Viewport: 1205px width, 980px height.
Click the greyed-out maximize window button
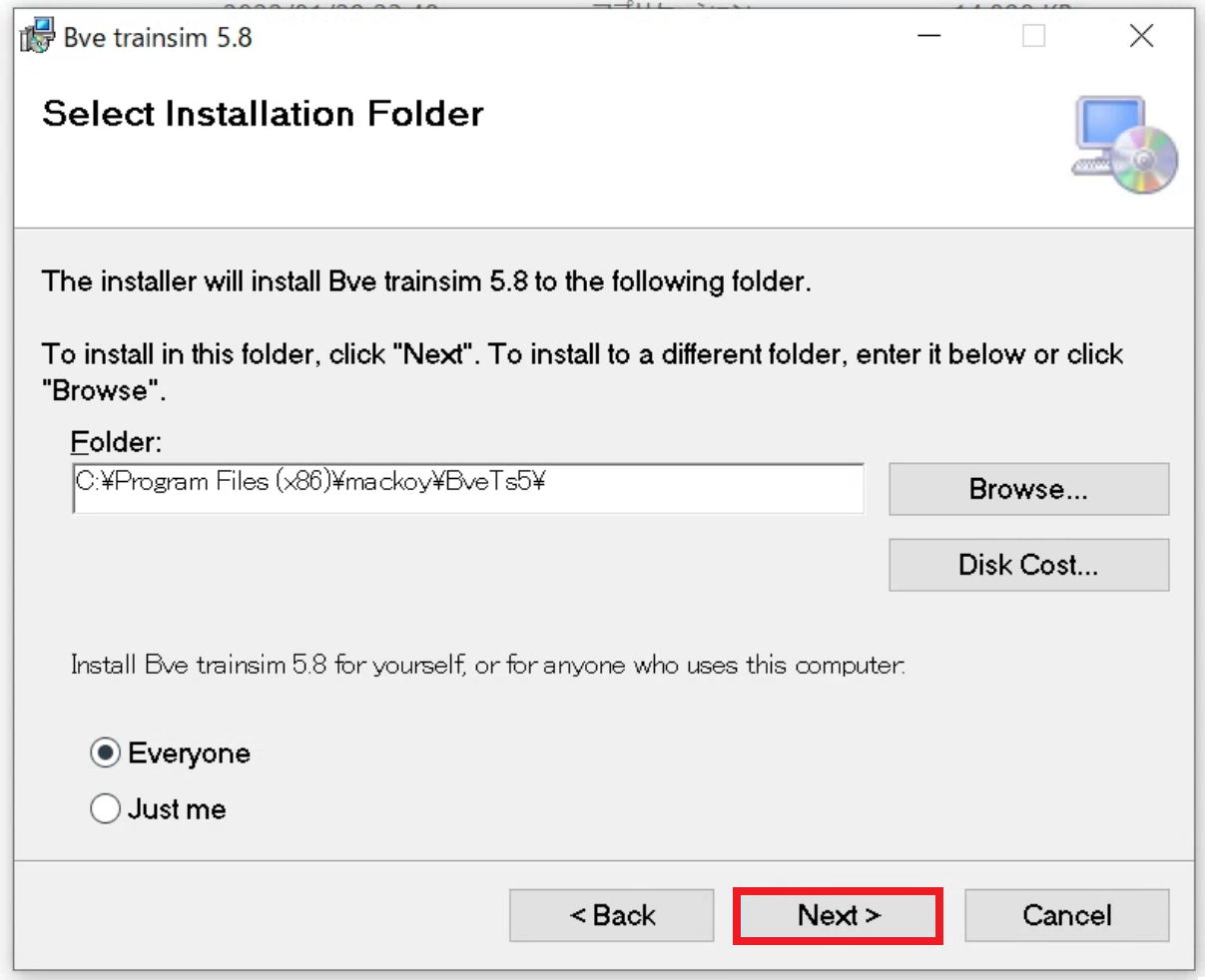pos(1034,37)
